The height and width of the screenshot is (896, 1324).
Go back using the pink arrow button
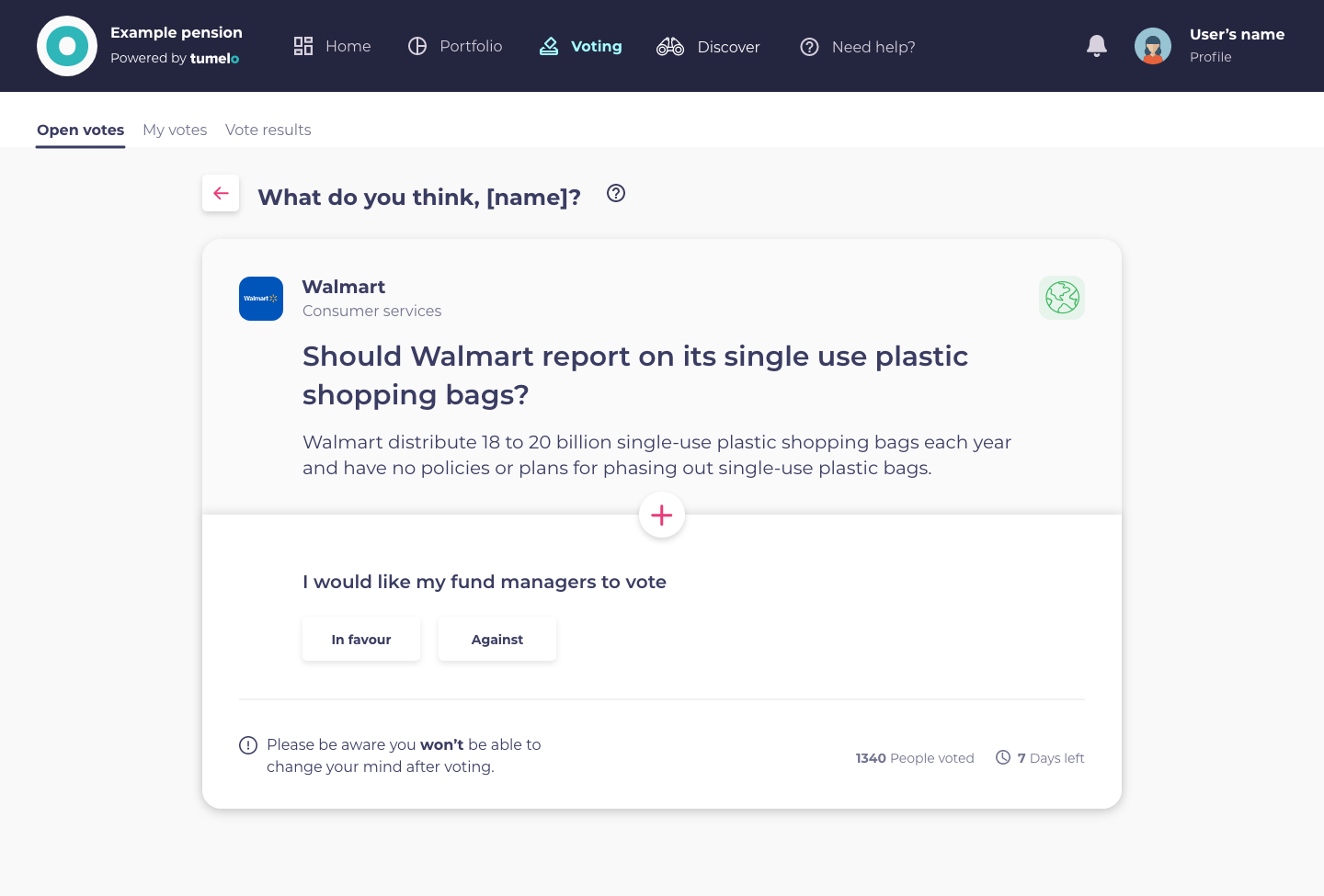tap(221, 193)
